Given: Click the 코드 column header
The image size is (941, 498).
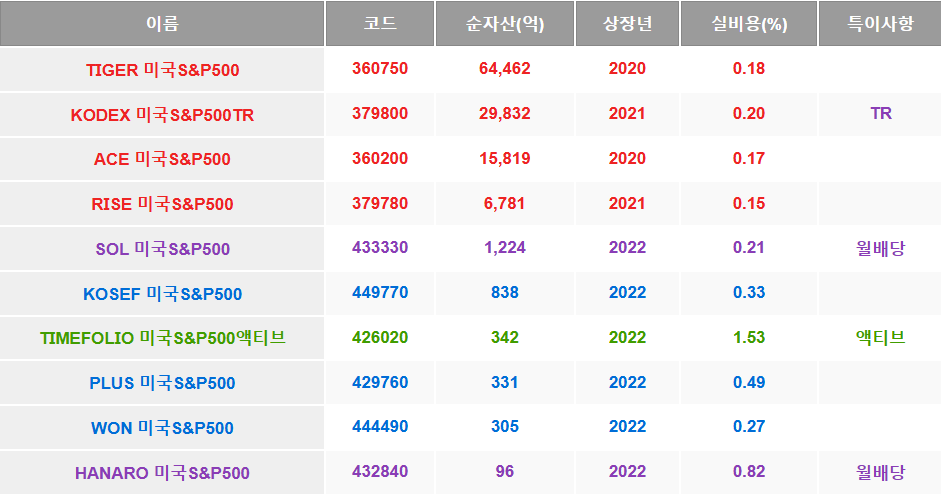Looking at the screenshot, I should coord(380,23).
